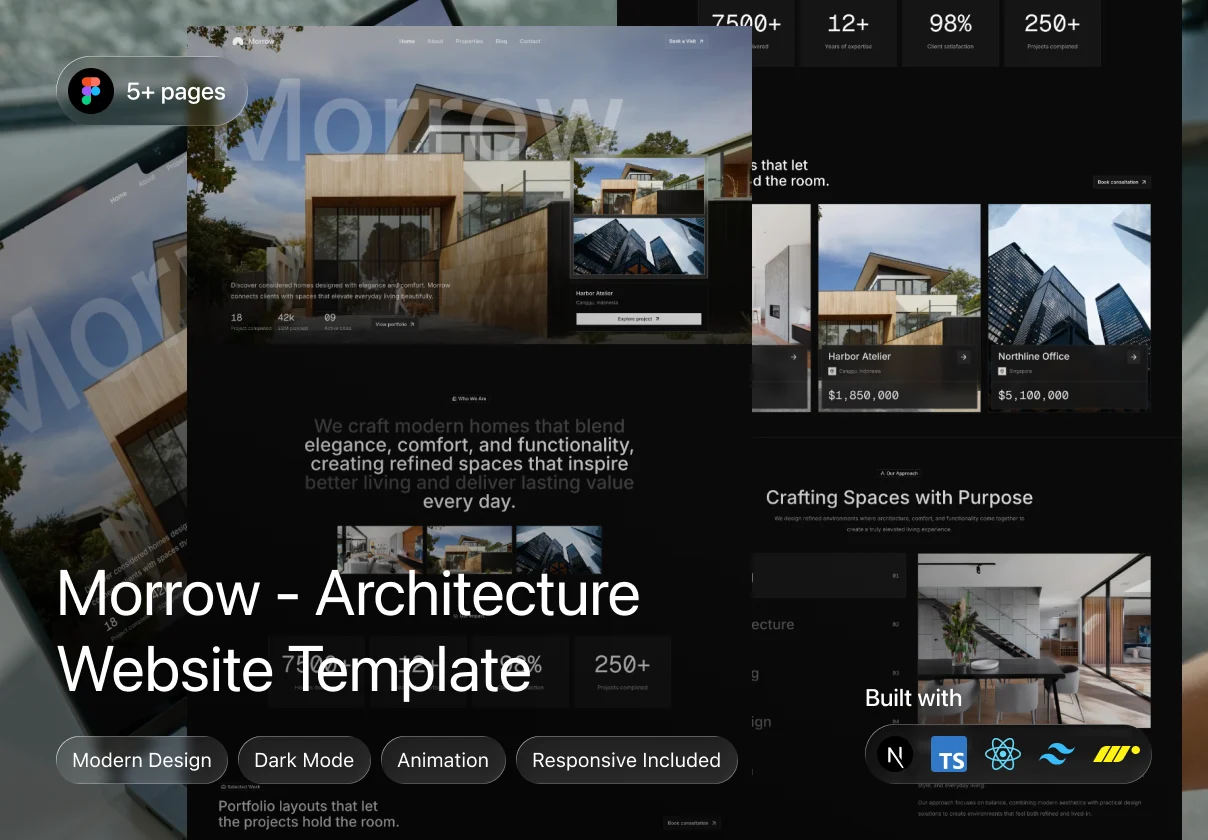The image size is (1208, 840).
Task: Open the Blog nav item
Action: (501, 42)
